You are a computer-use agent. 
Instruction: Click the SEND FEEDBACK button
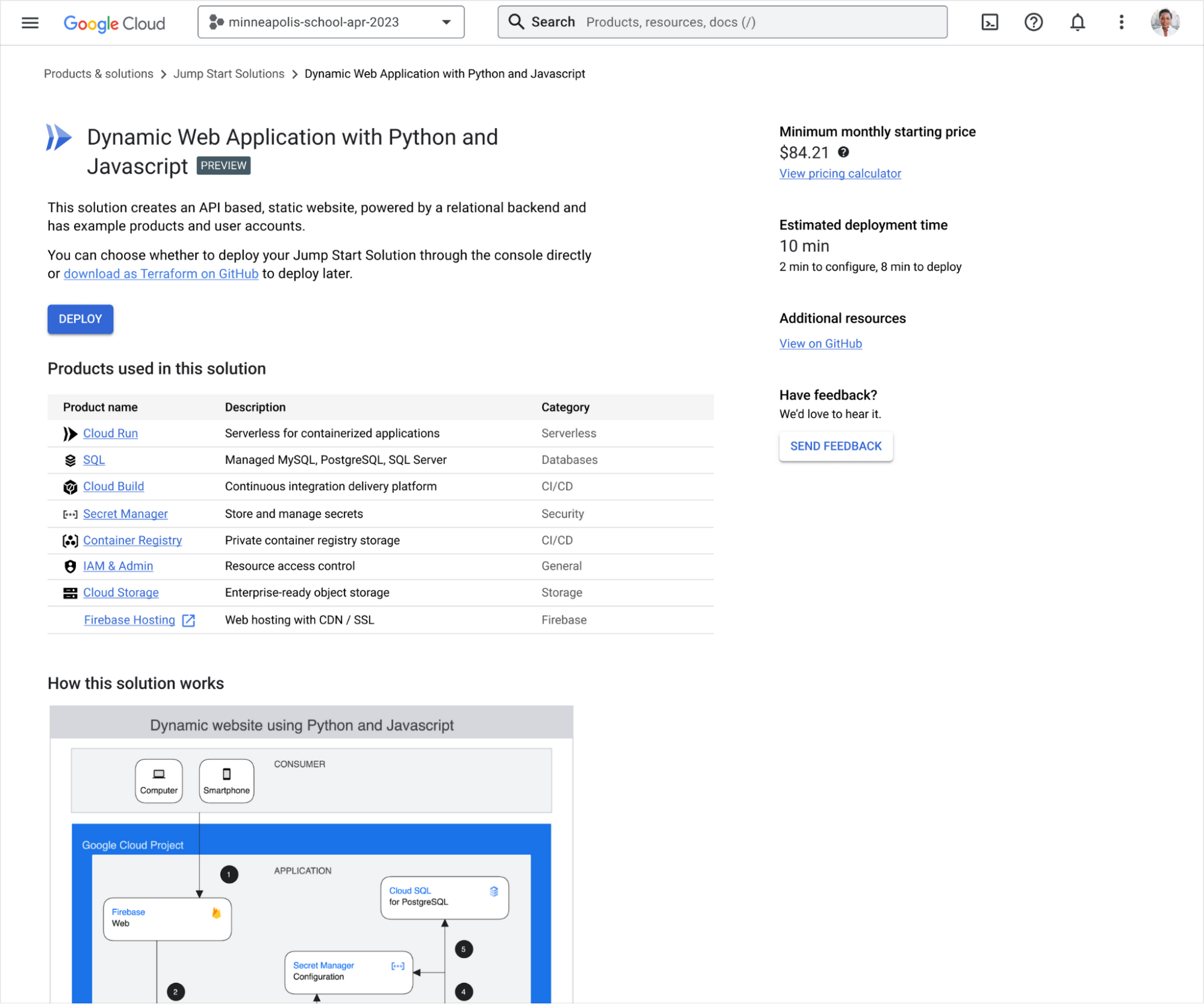836,446
